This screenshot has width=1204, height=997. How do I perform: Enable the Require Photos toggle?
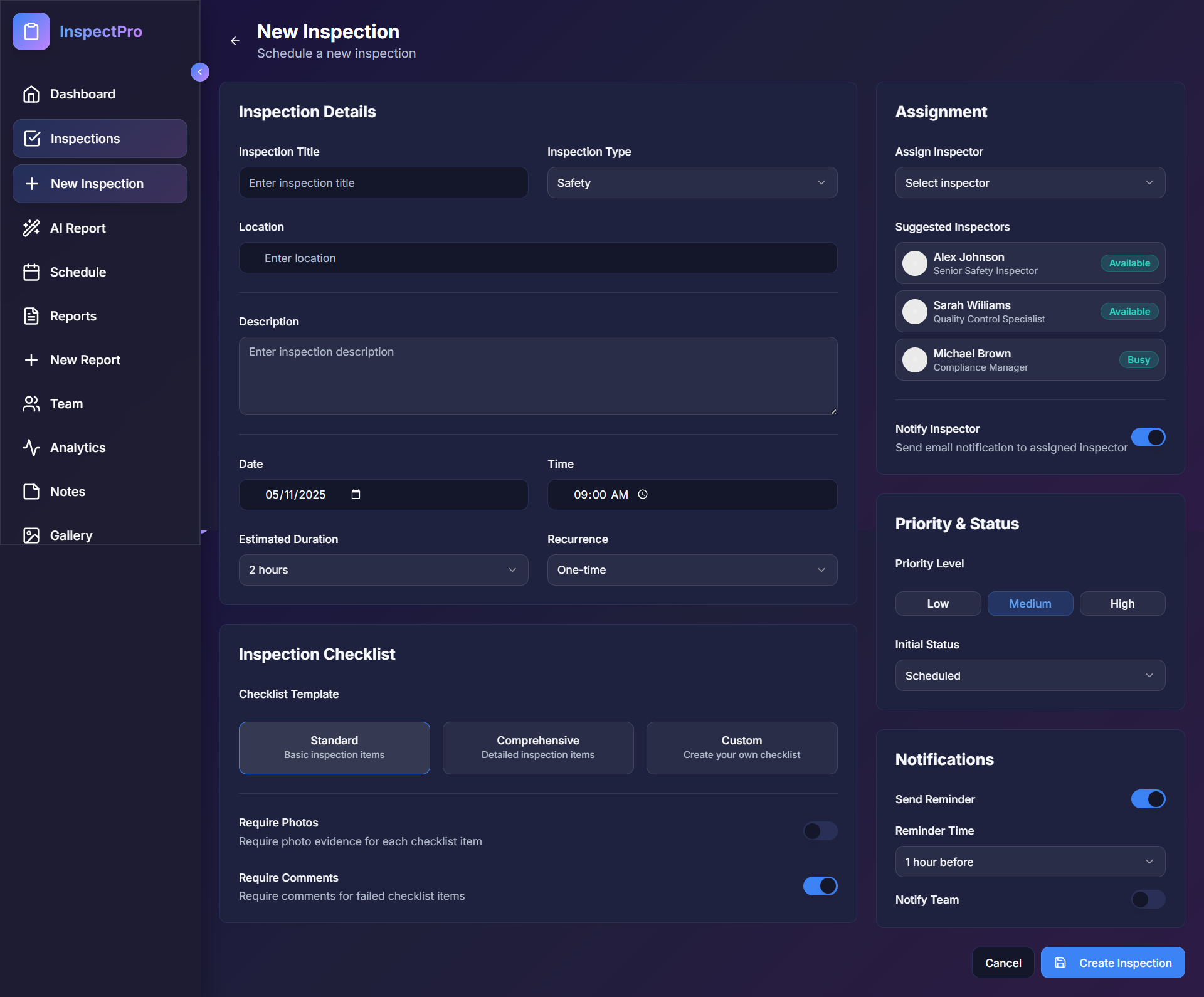tap(820, 831)
